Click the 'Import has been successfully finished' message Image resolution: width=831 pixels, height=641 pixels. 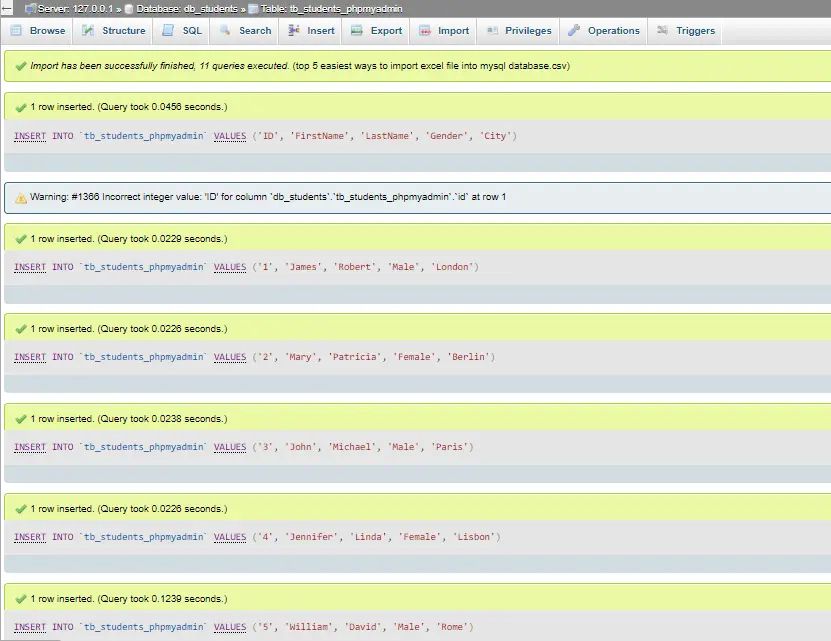pyautogui.click(x=160, y=66)
